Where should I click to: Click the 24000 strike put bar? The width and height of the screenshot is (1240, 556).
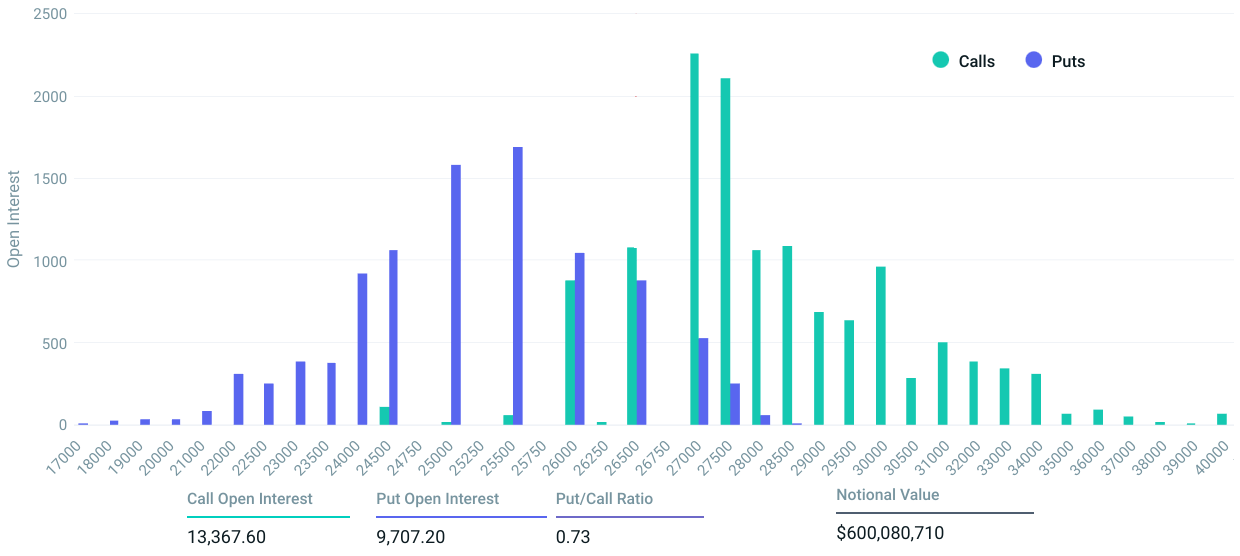point(362,349)
